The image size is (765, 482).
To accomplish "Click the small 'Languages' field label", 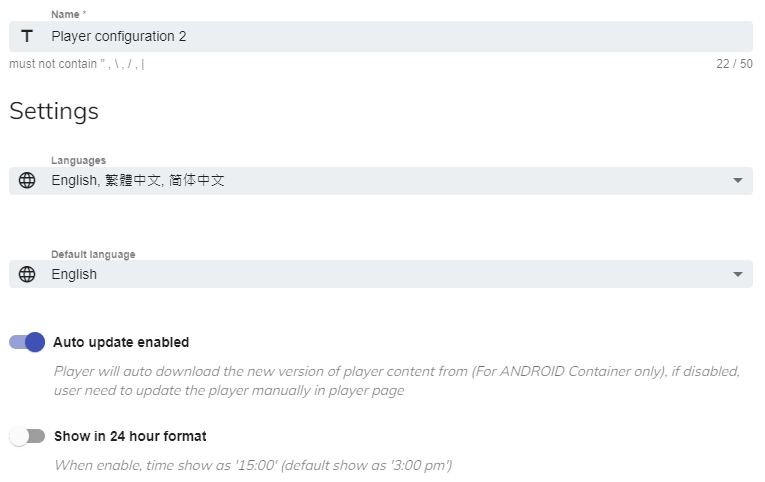I will click(x=78, y=160).
